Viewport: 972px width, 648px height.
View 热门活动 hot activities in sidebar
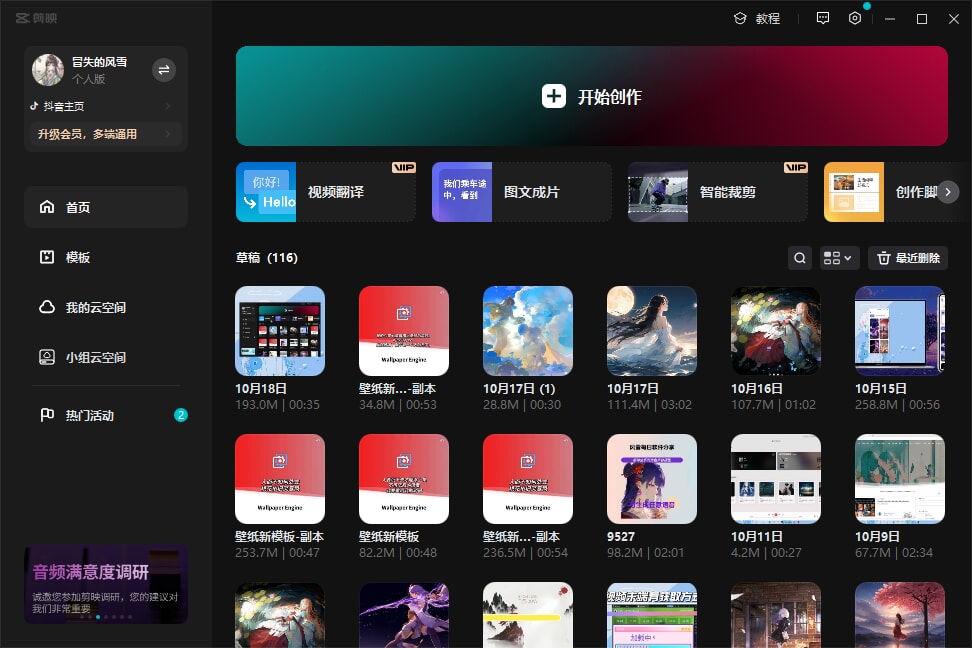coord(47,415)
